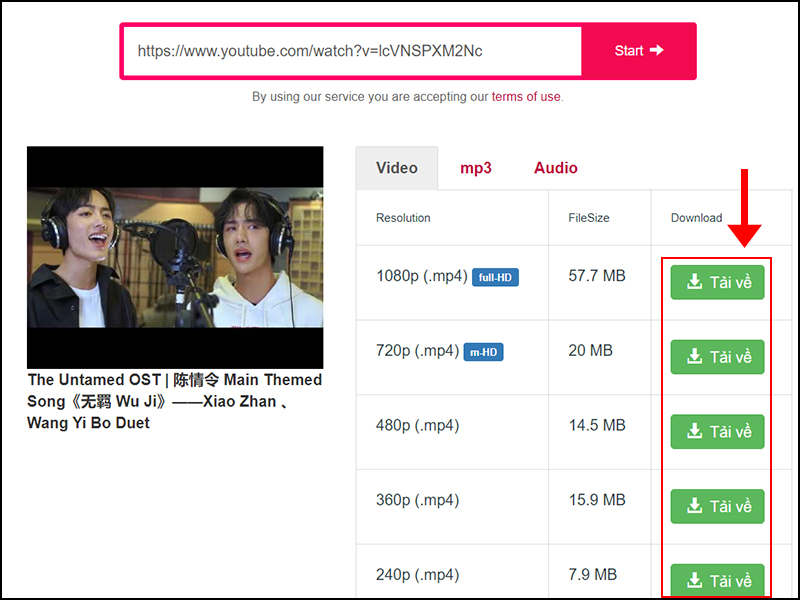
Task: Click the Resolution column header
Action: 403,218
